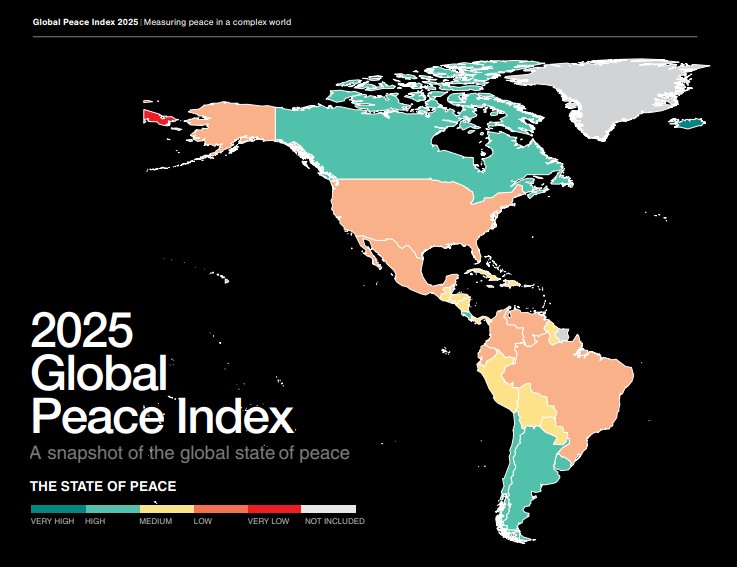Click the Very Low red legend swatch
This screenshot has width=737, height=567.
coord(274,508)
